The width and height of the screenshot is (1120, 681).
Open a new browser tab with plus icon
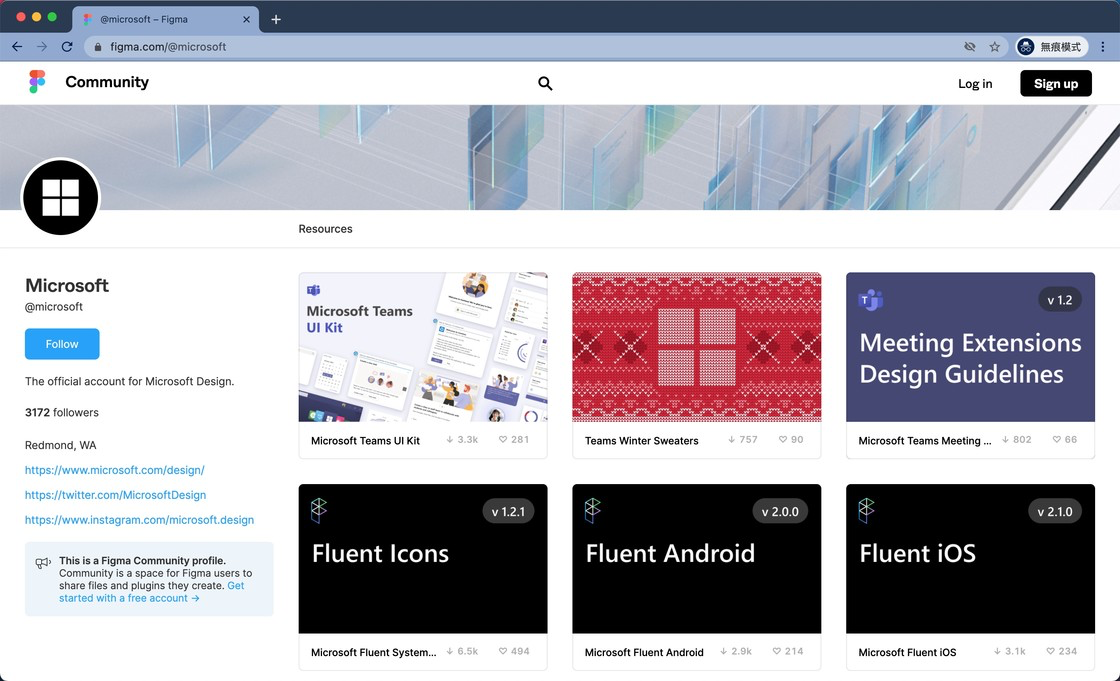(x=276, y=19)
